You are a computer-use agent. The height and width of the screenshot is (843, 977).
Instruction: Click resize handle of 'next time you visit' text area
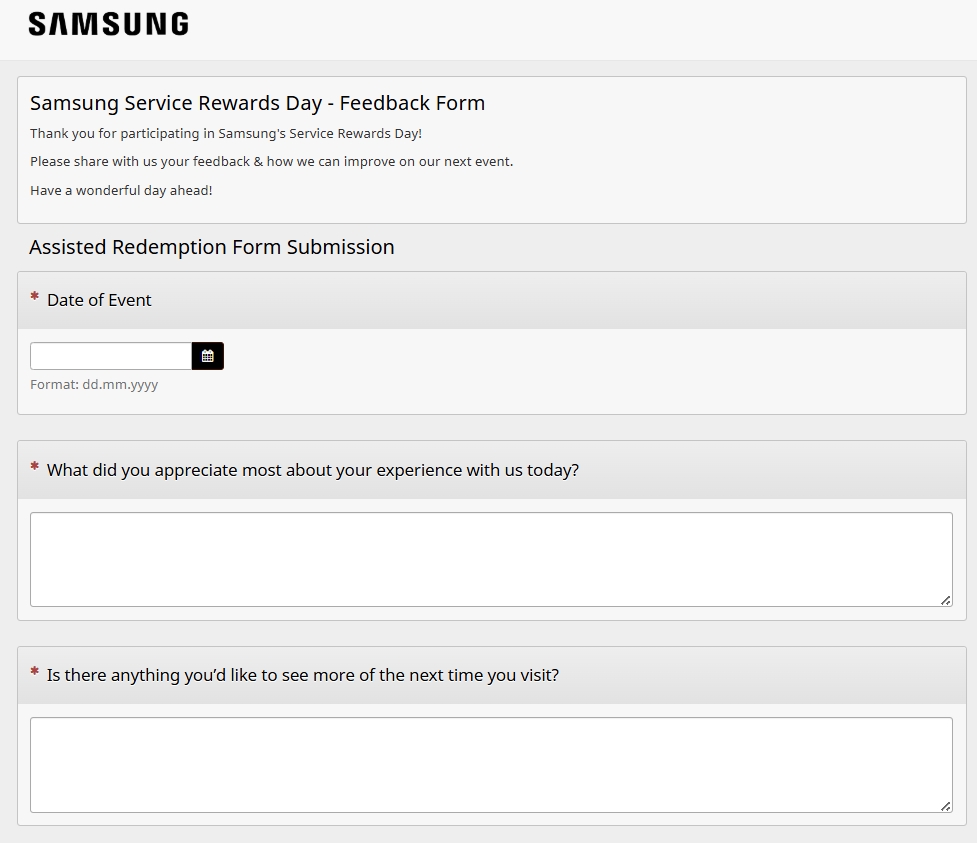945,806
